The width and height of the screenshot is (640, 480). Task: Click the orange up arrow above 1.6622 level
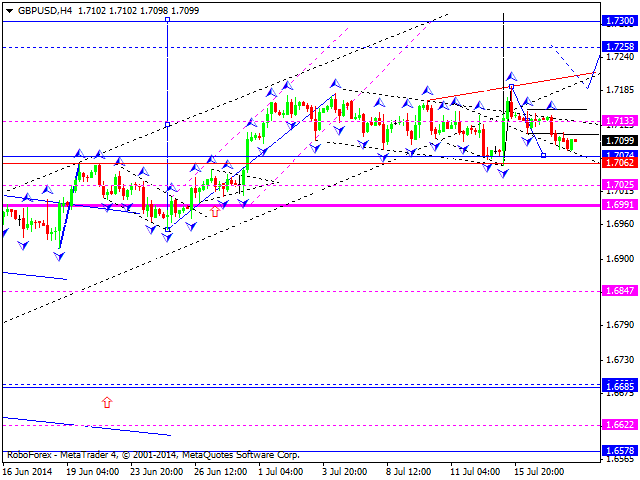(107, 402)
